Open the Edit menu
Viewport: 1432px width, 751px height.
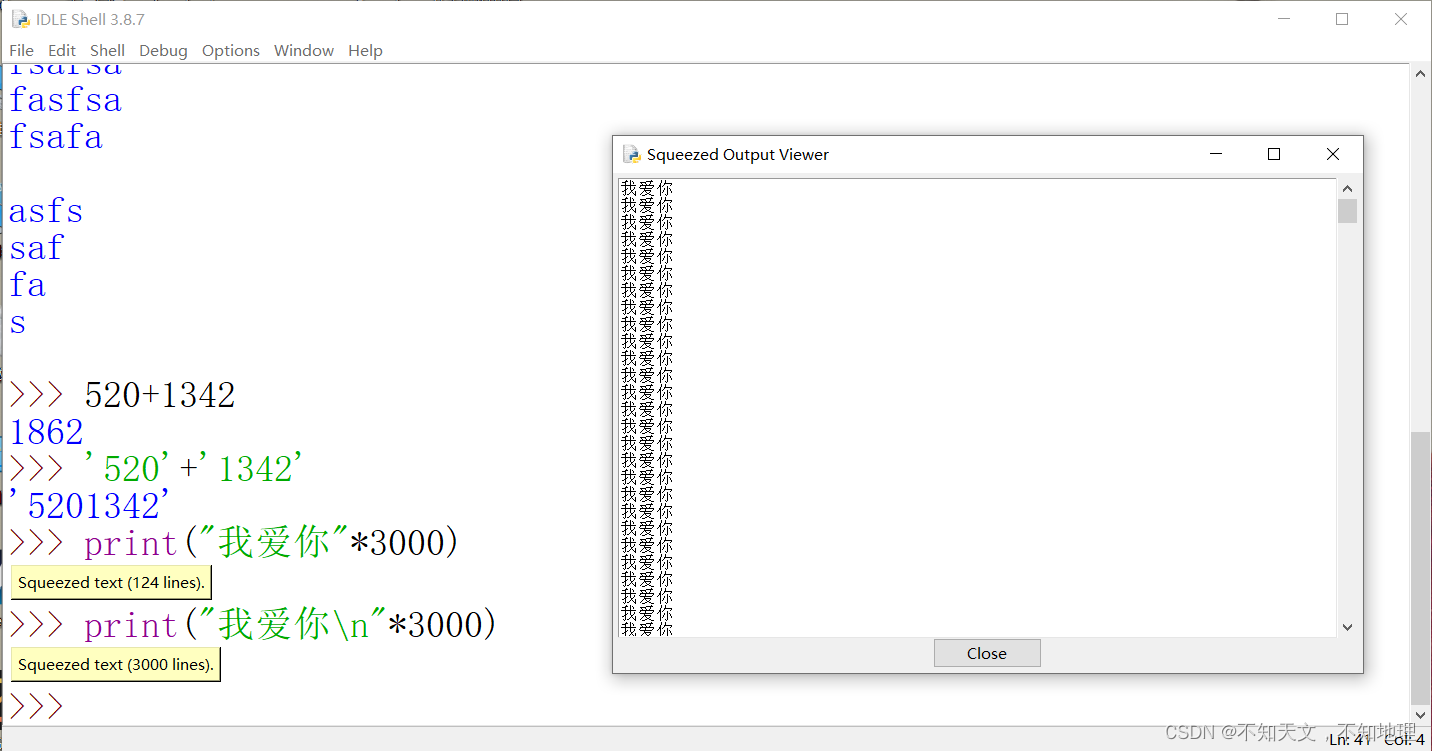click(x=61, y=50)
